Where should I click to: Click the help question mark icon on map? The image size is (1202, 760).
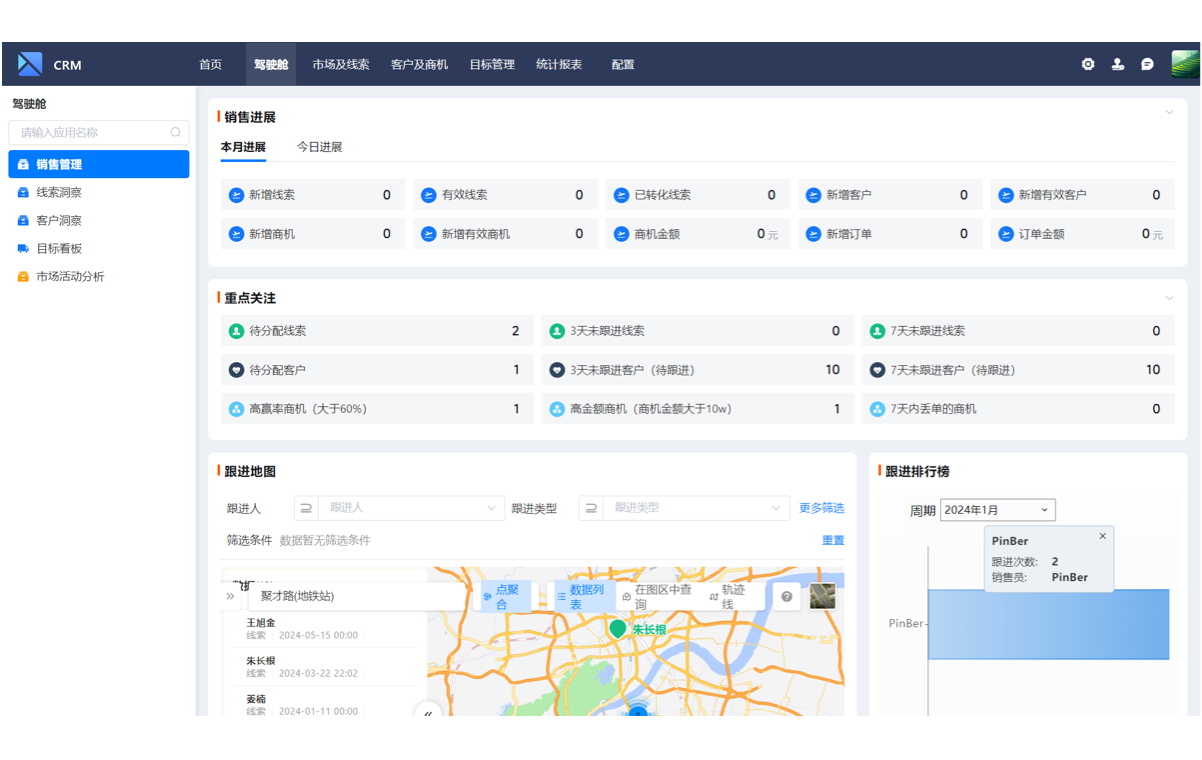(x=786, y=596)
